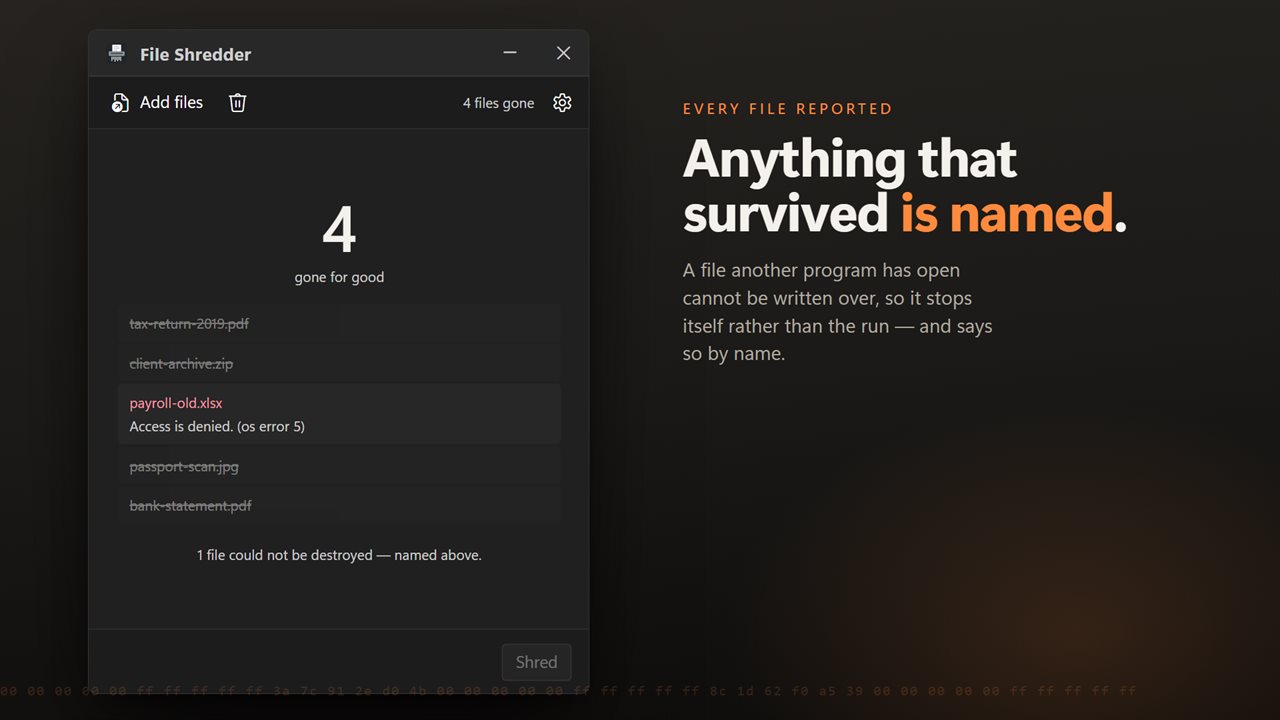This screenshot has height=720, width=1280.
Task: Click the 'Access is denied. (os error 5)' message
Action: pyautogui.click(x=217, y=427)
